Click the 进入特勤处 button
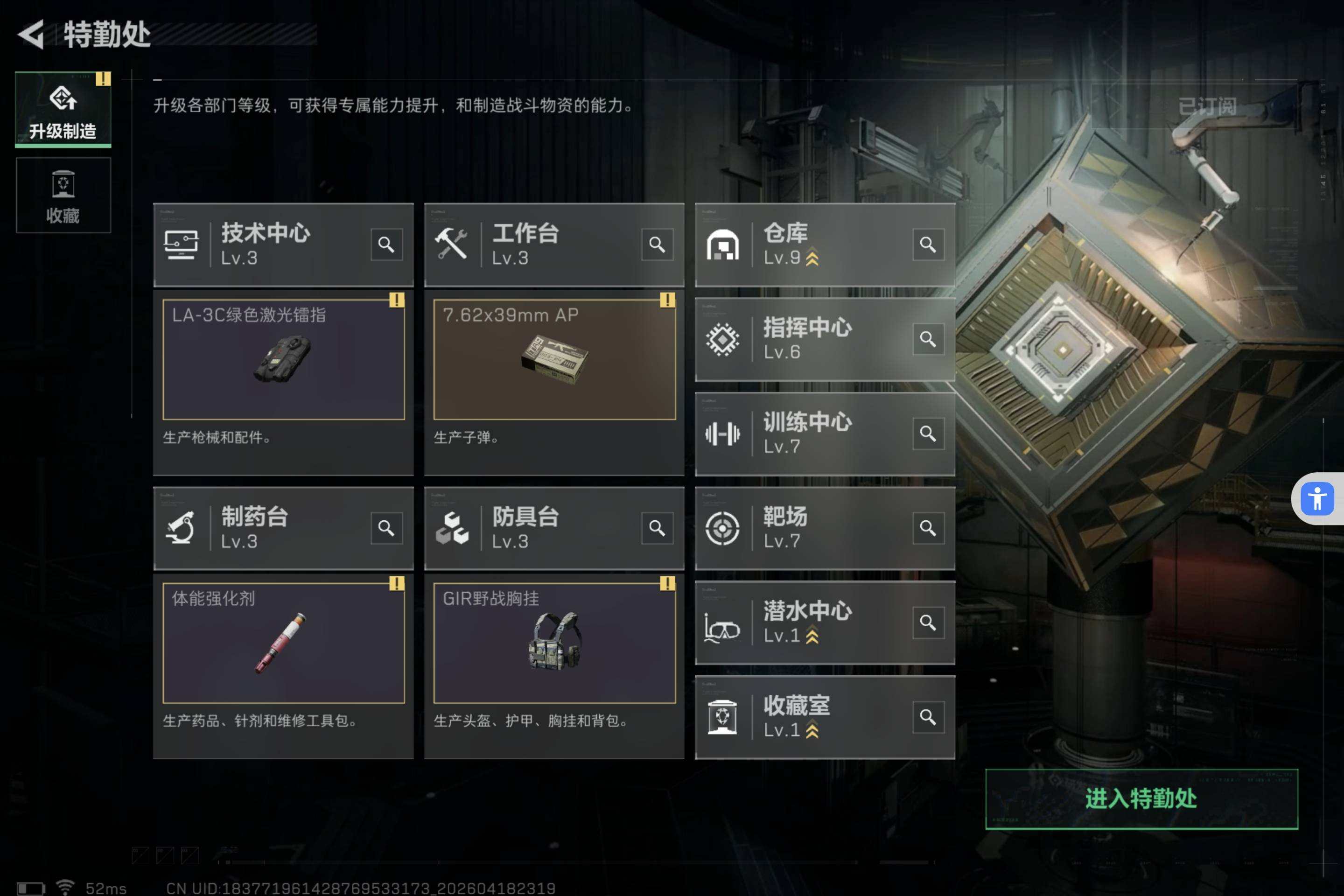 (x=1141, y=799)
